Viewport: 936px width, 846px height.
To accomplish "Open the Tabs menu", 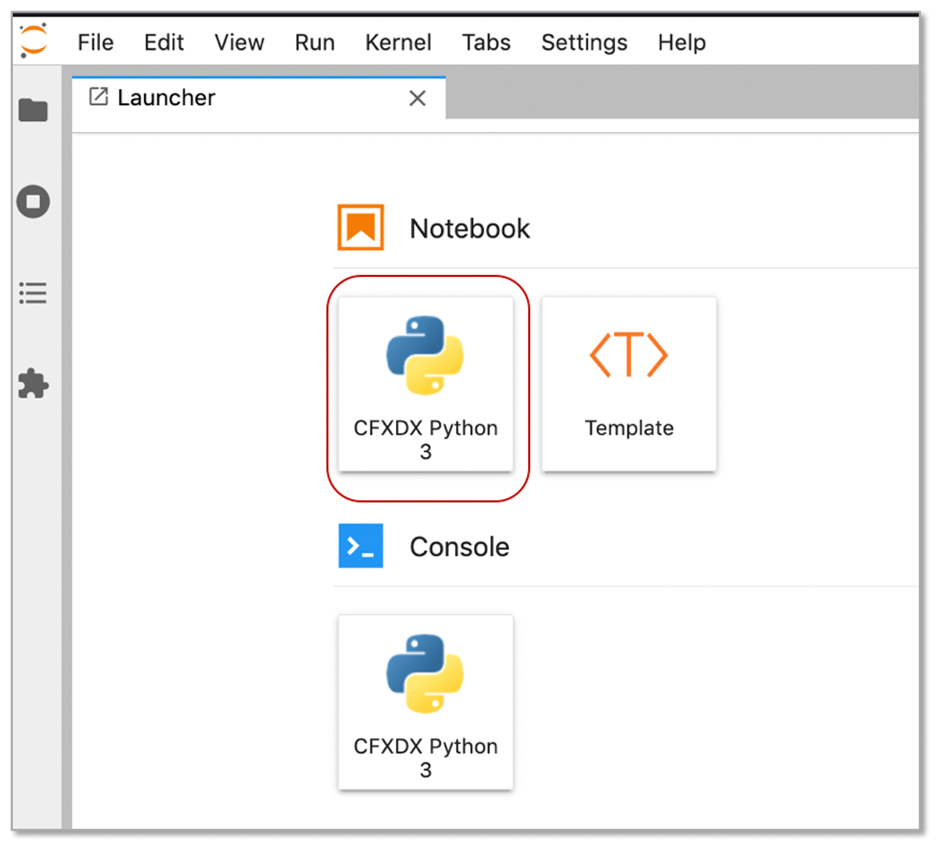I will (x=486, y=42).
